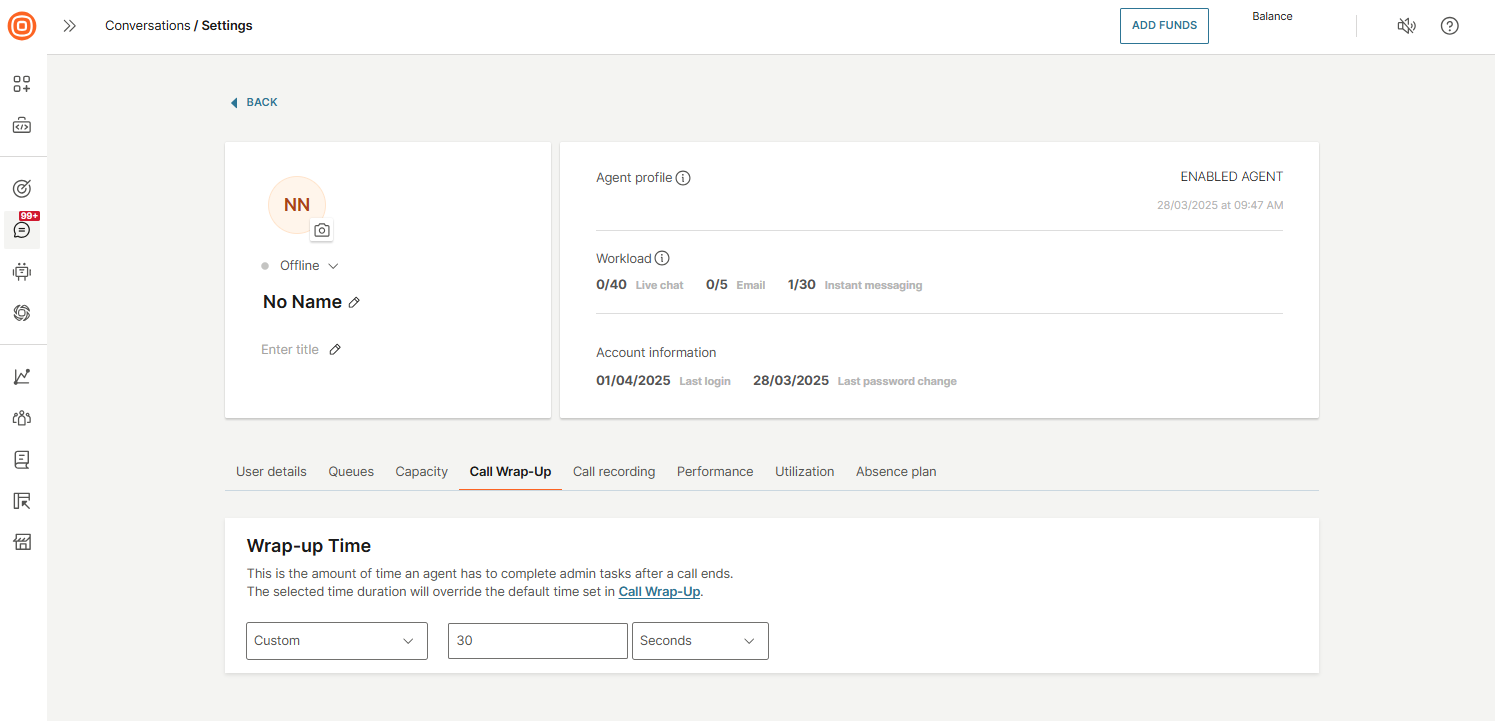The image size is (1495, 721).
Task: Open the arrow-in-frame icon below the book icon
Action: [22, 501]
